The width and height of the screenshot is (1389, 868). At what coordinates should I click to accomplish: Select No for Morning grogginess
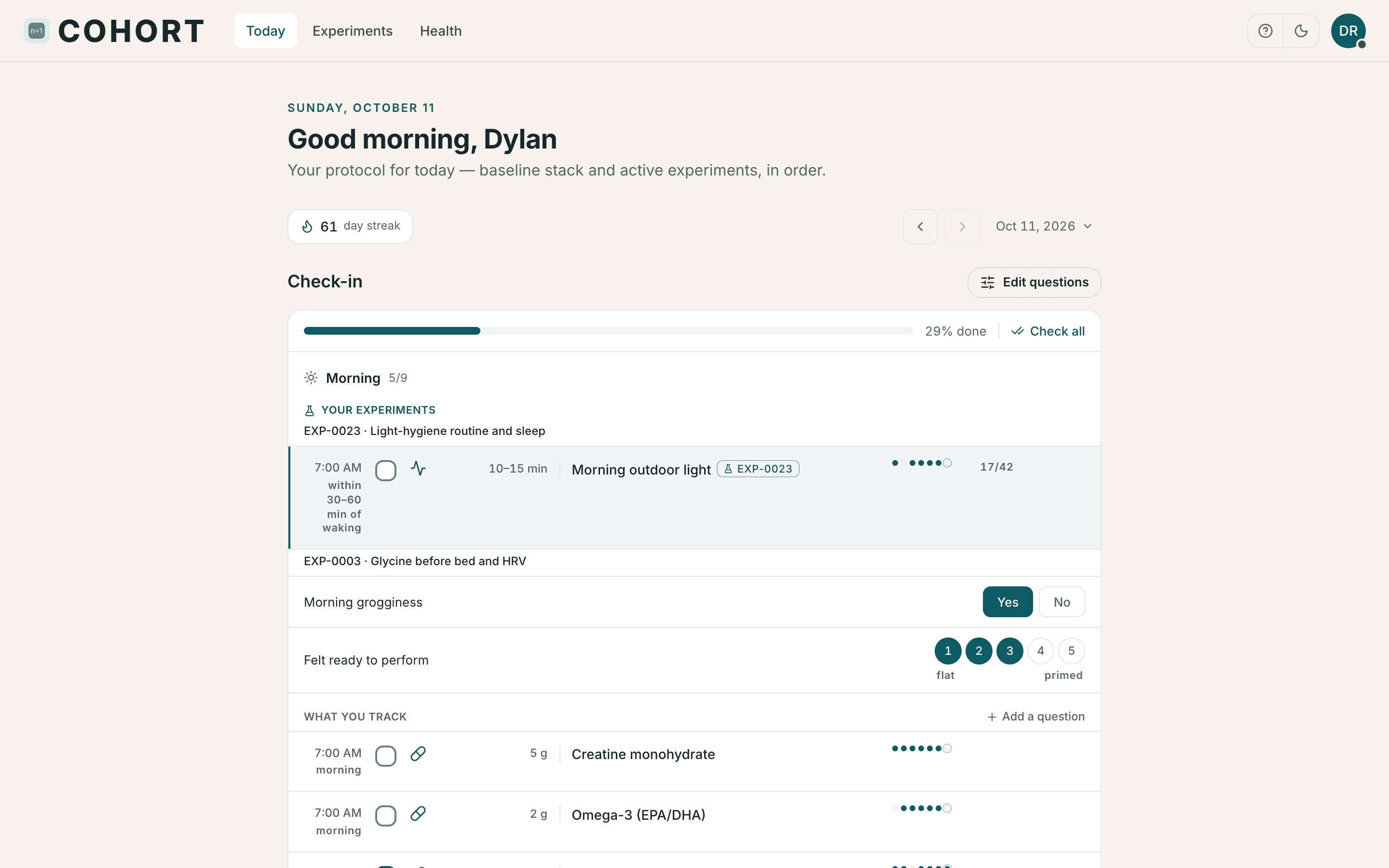pyautogui.click(x=1061, y=602)
